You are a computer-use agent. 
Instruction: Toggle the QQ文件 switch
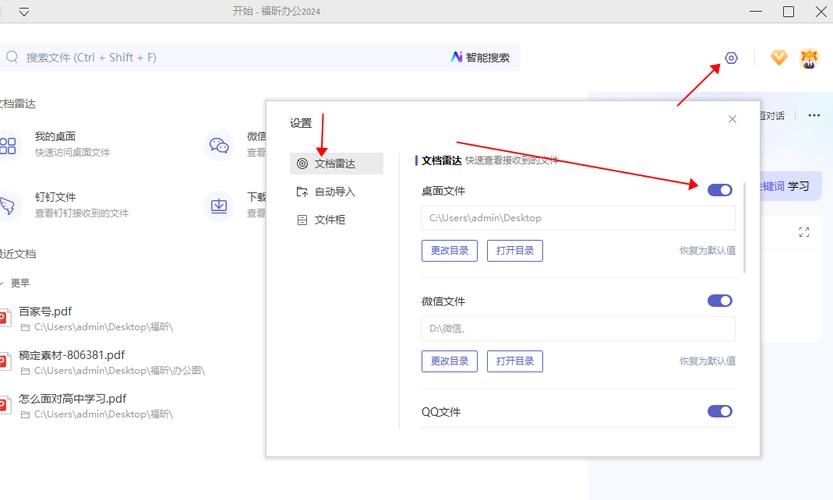[720, 411]
